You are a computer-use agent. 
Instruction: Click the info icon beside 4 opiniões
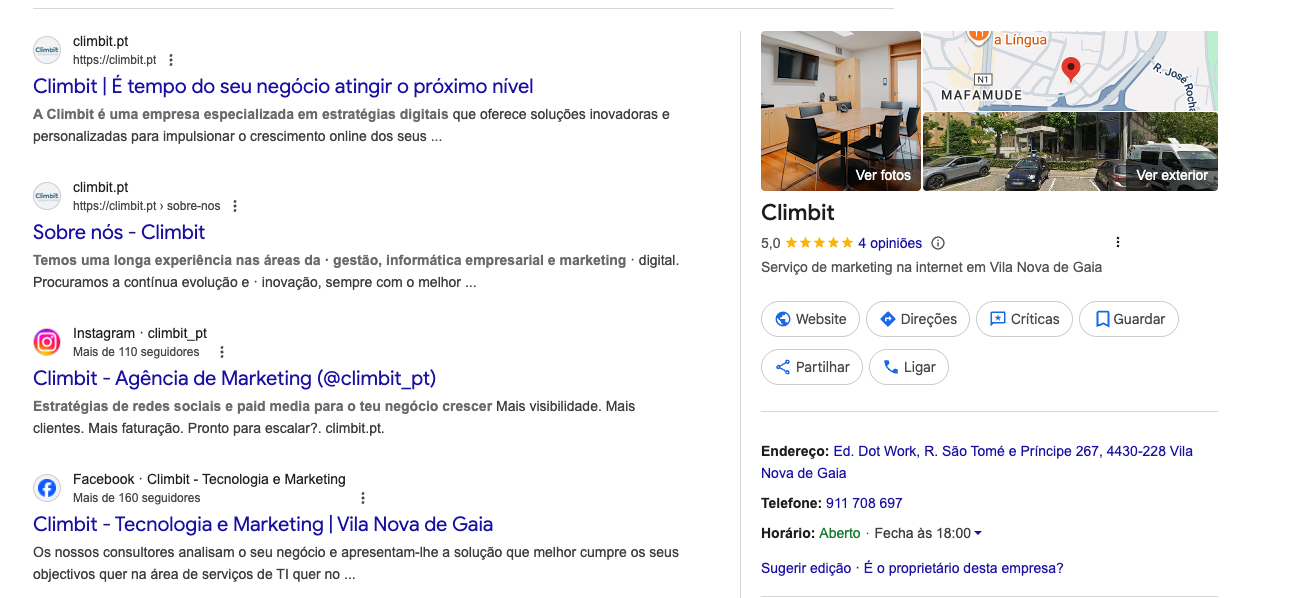[938, 243]
